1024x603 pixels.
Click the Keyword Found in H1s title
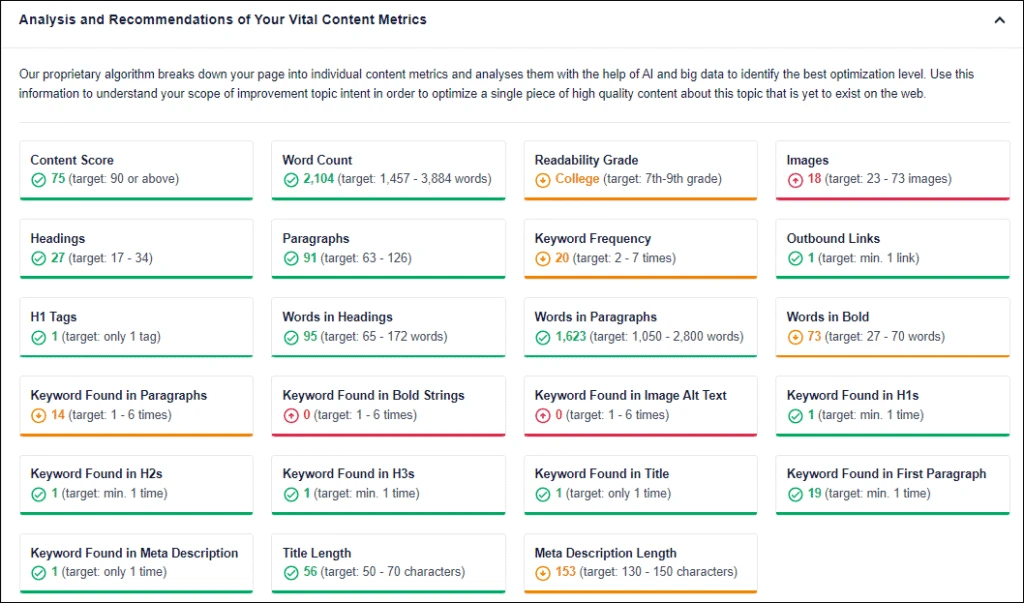(852, 395)
